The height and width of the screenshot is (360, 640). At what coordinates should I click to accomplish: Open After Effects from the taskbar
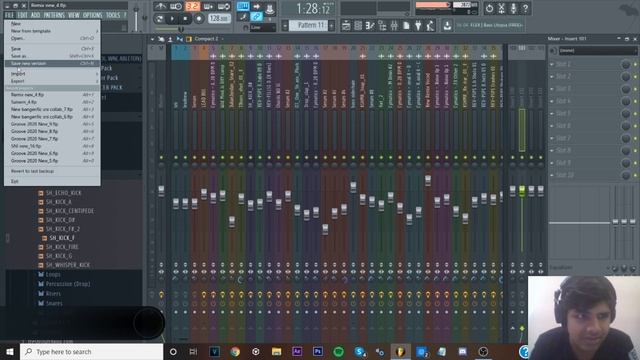(x=297, y=351)
